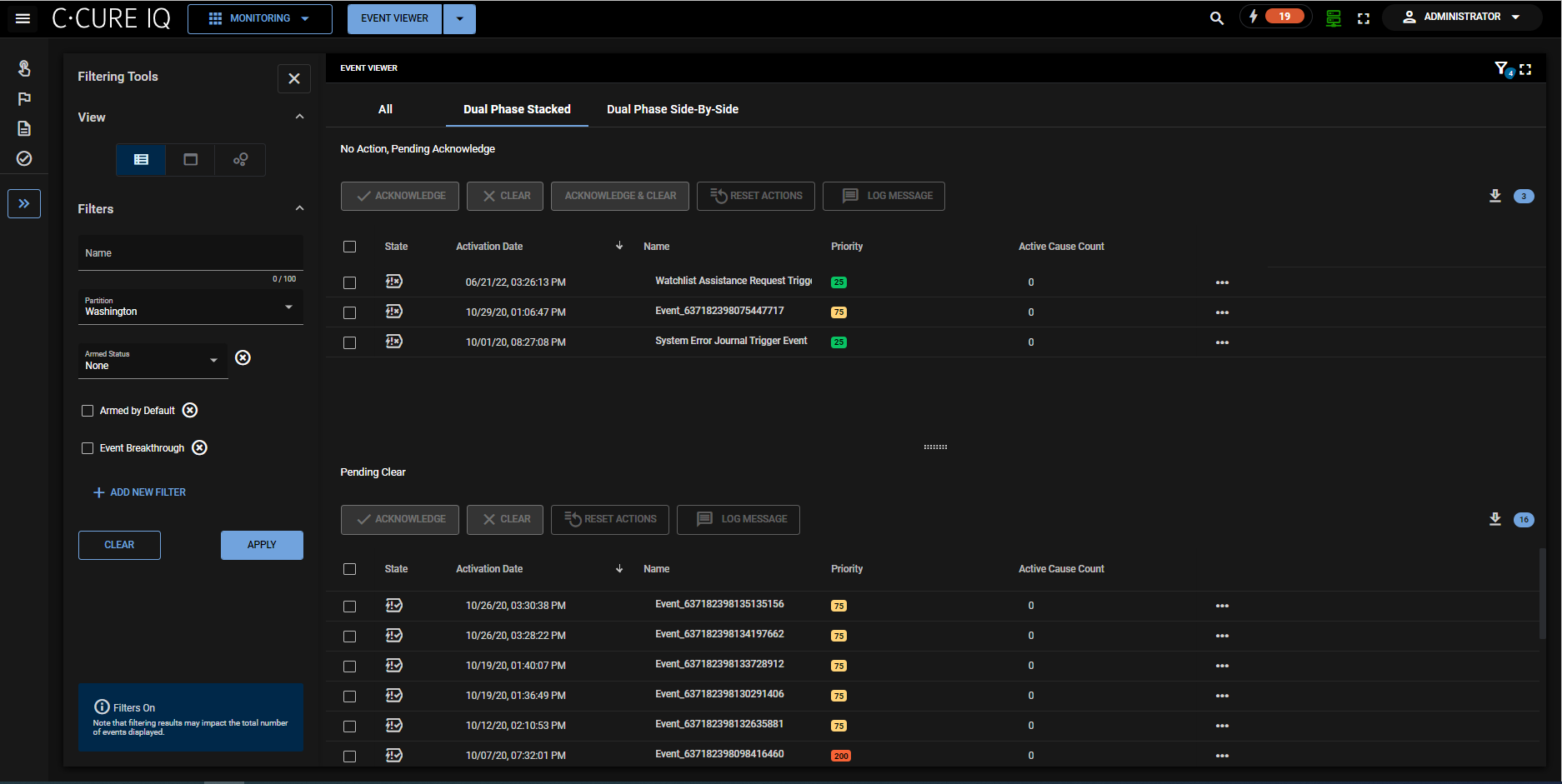This screenshot has width=1562, height=784.
Task: Enable the Armed by Default checkbox
Action: click(88, 411)
